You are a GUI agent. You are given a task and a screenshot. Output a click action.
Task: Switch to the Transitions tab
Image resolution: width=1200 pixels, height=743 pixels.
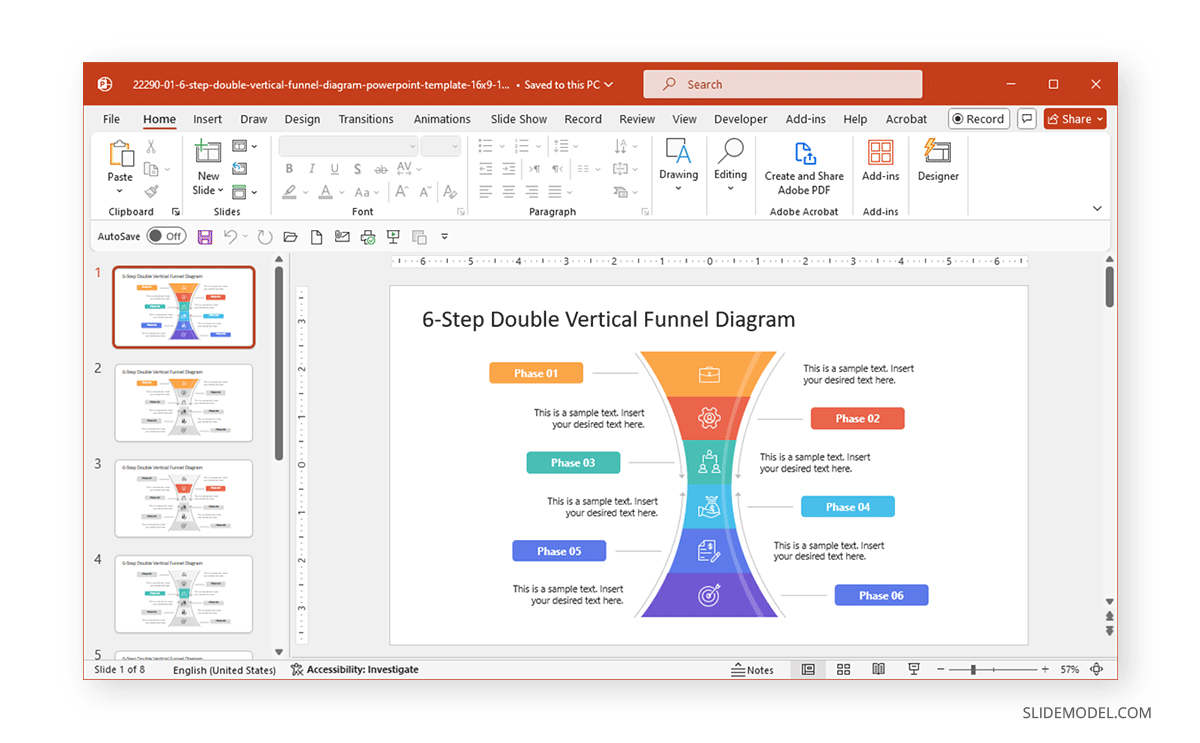[x=366, y=119]
